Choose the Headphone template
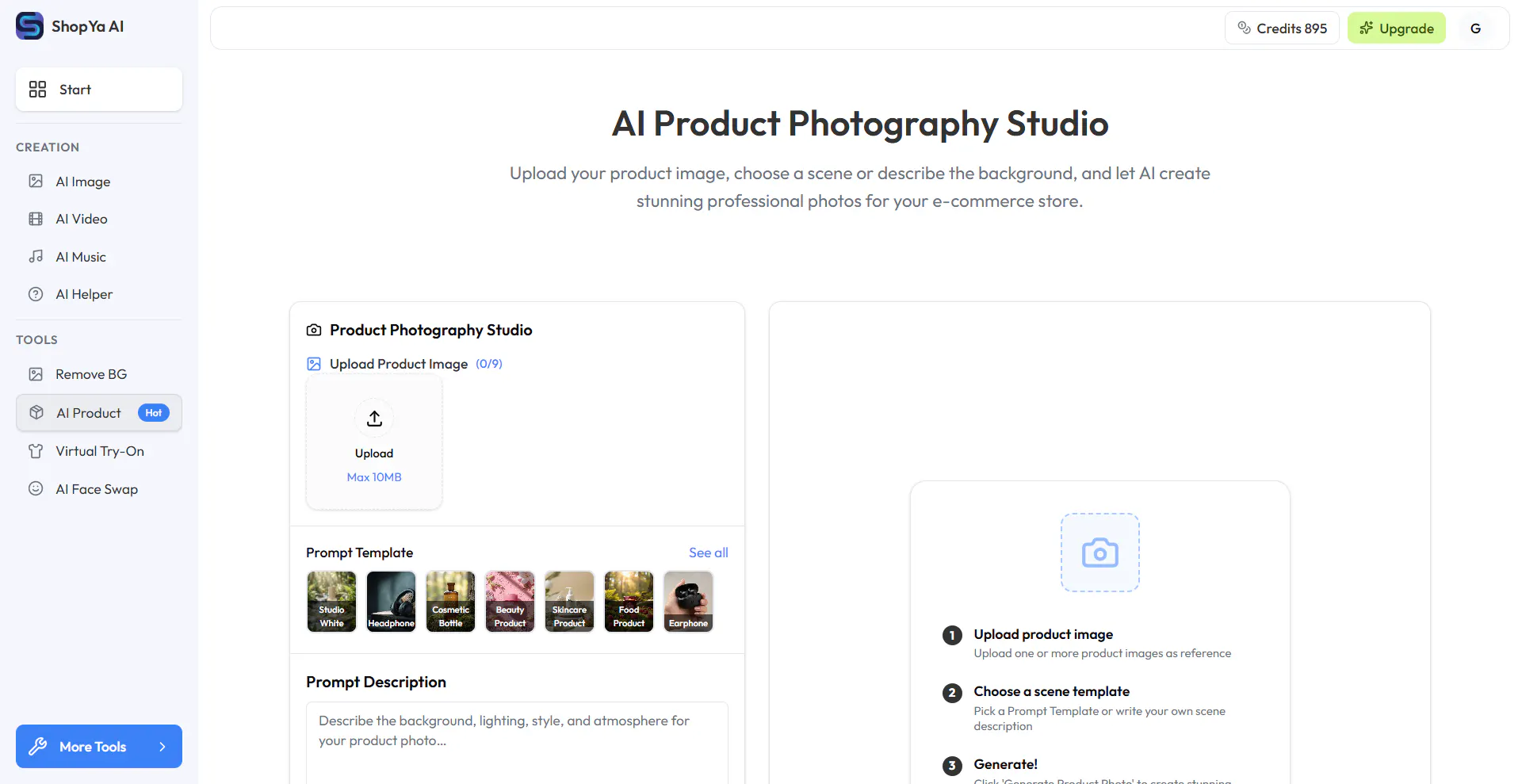 point(391,602)
